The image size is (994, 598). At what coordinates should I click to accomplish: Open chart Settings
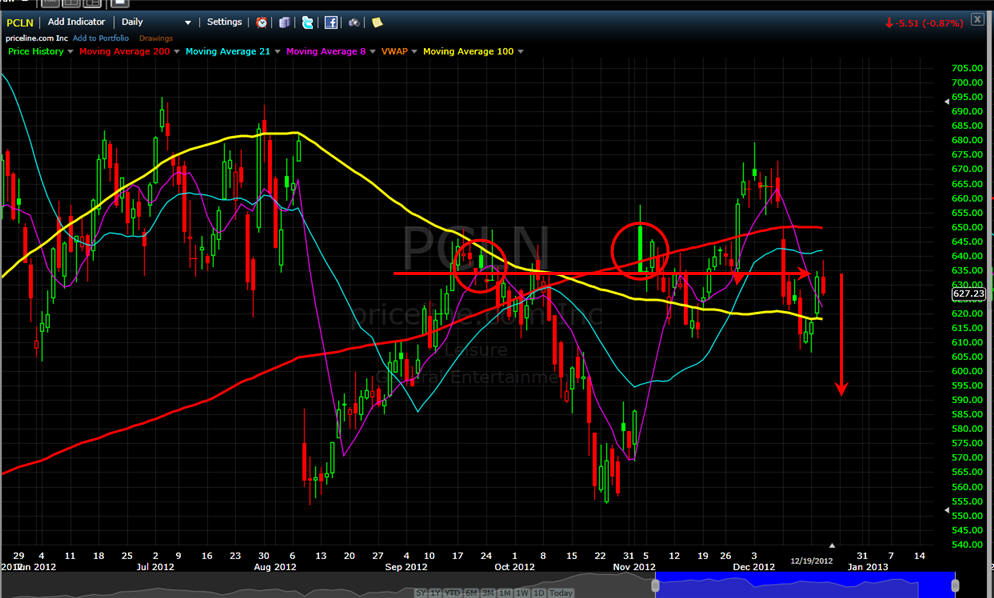[224, 22]
